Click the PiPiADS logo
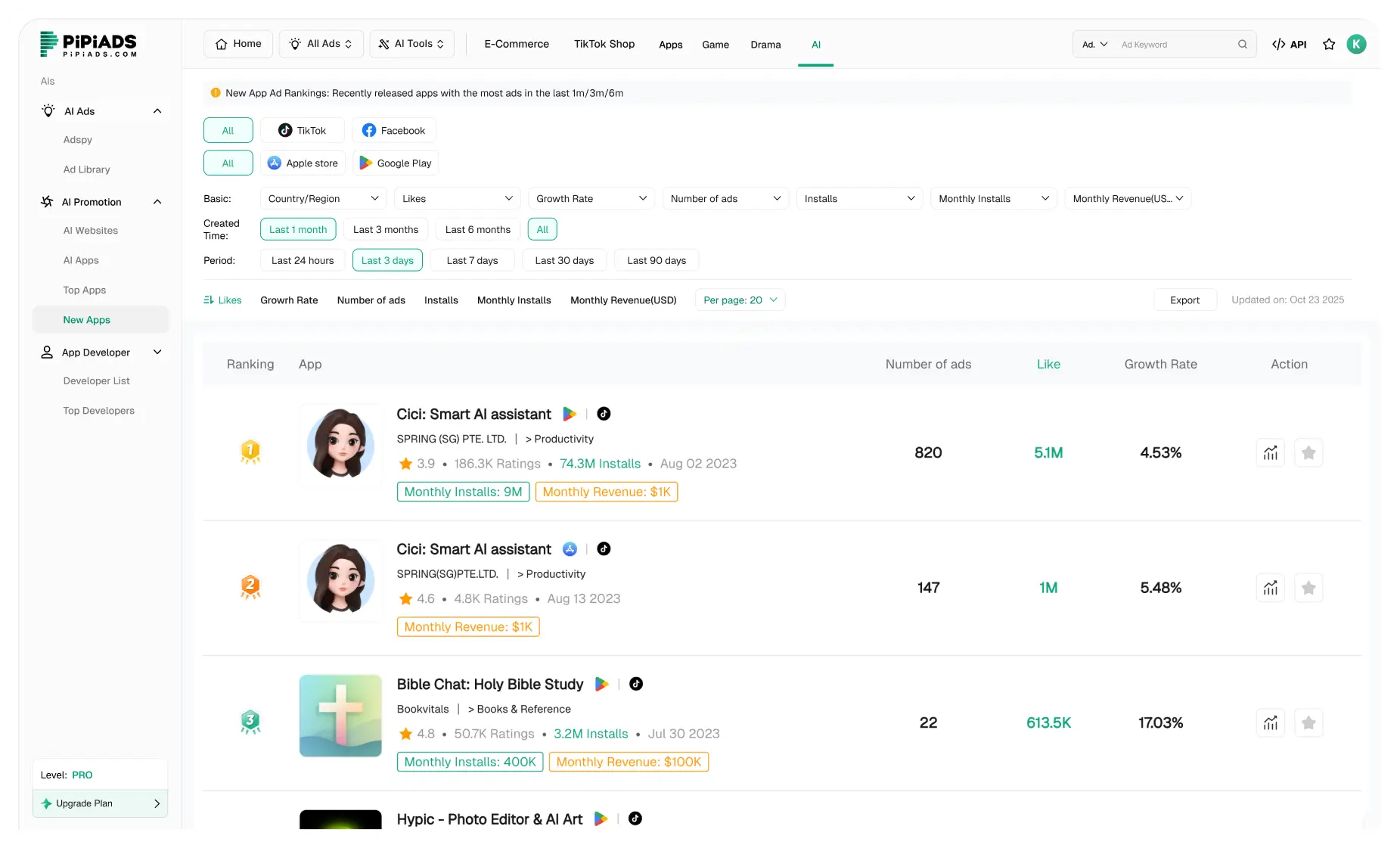The image size is (1400, 848). coord(88,44)
